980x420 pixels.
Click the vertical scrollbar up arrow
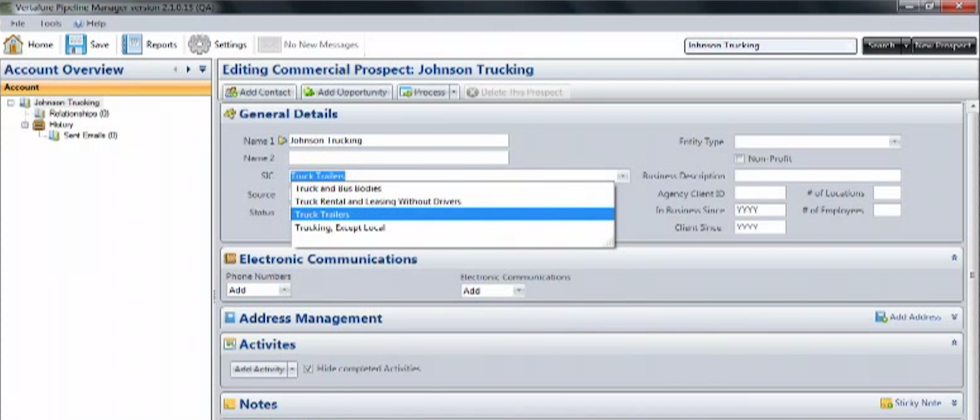click(972, 107)
